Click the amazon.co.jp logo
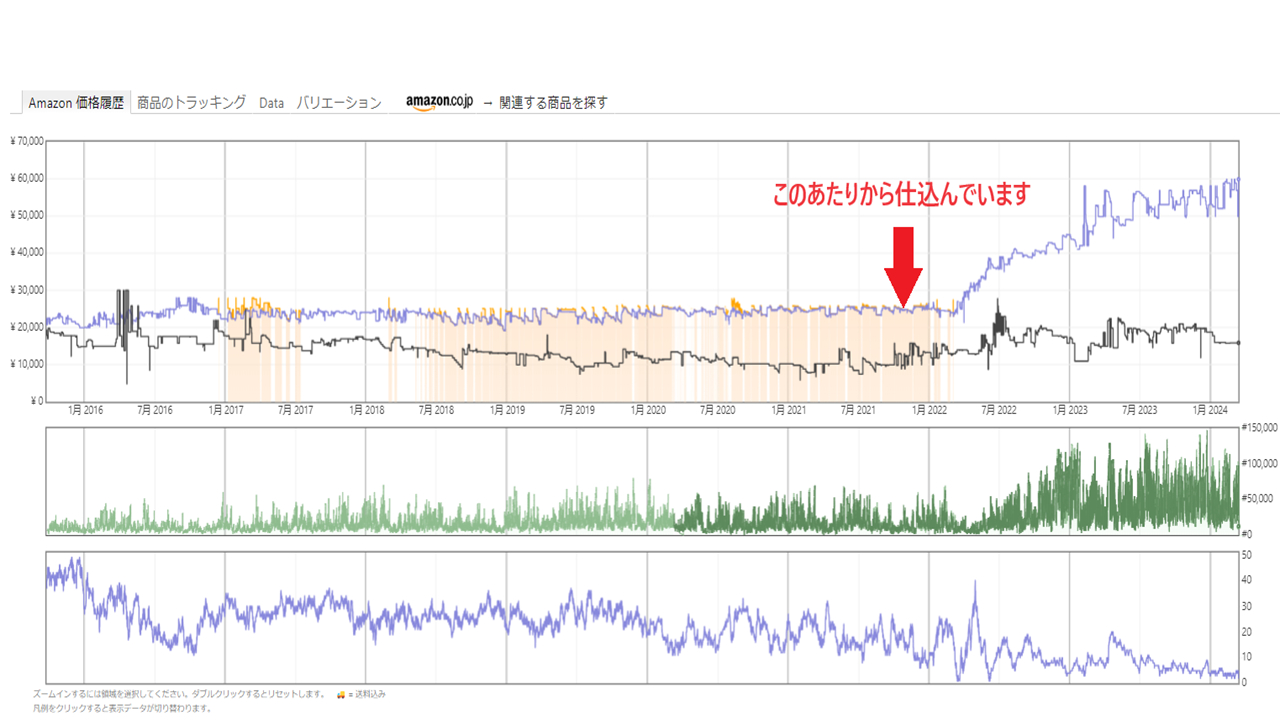The height and width of the screenshot is (720, 1280). click(438, 100)
